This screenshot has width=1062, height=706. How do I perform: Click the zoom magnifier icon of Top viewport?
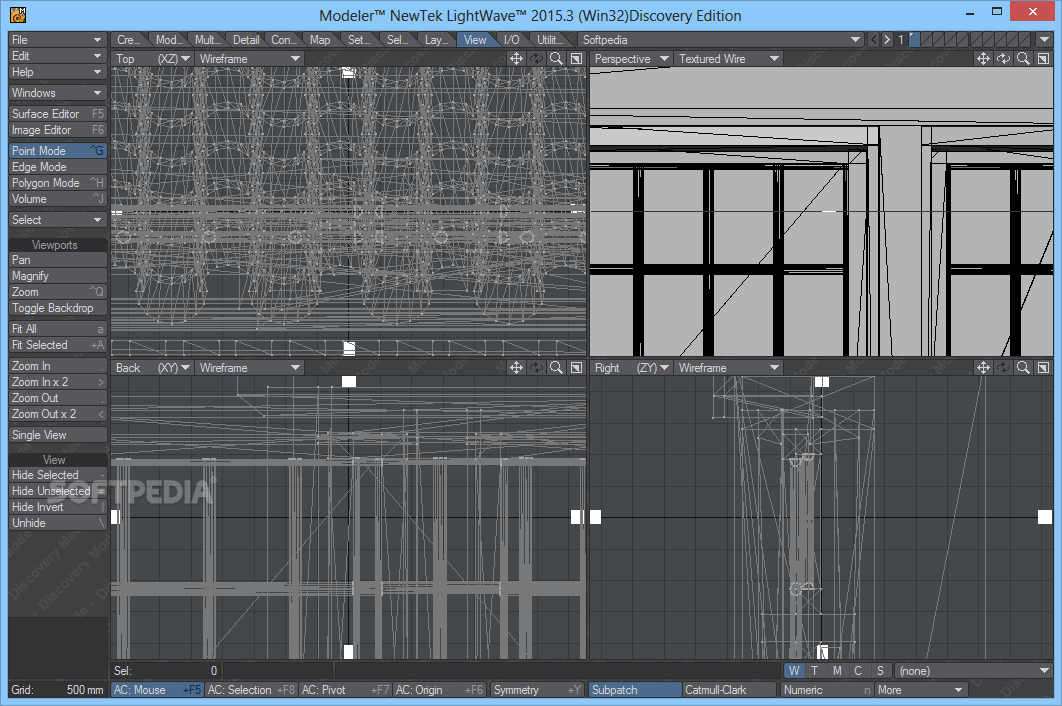point(556,59)
